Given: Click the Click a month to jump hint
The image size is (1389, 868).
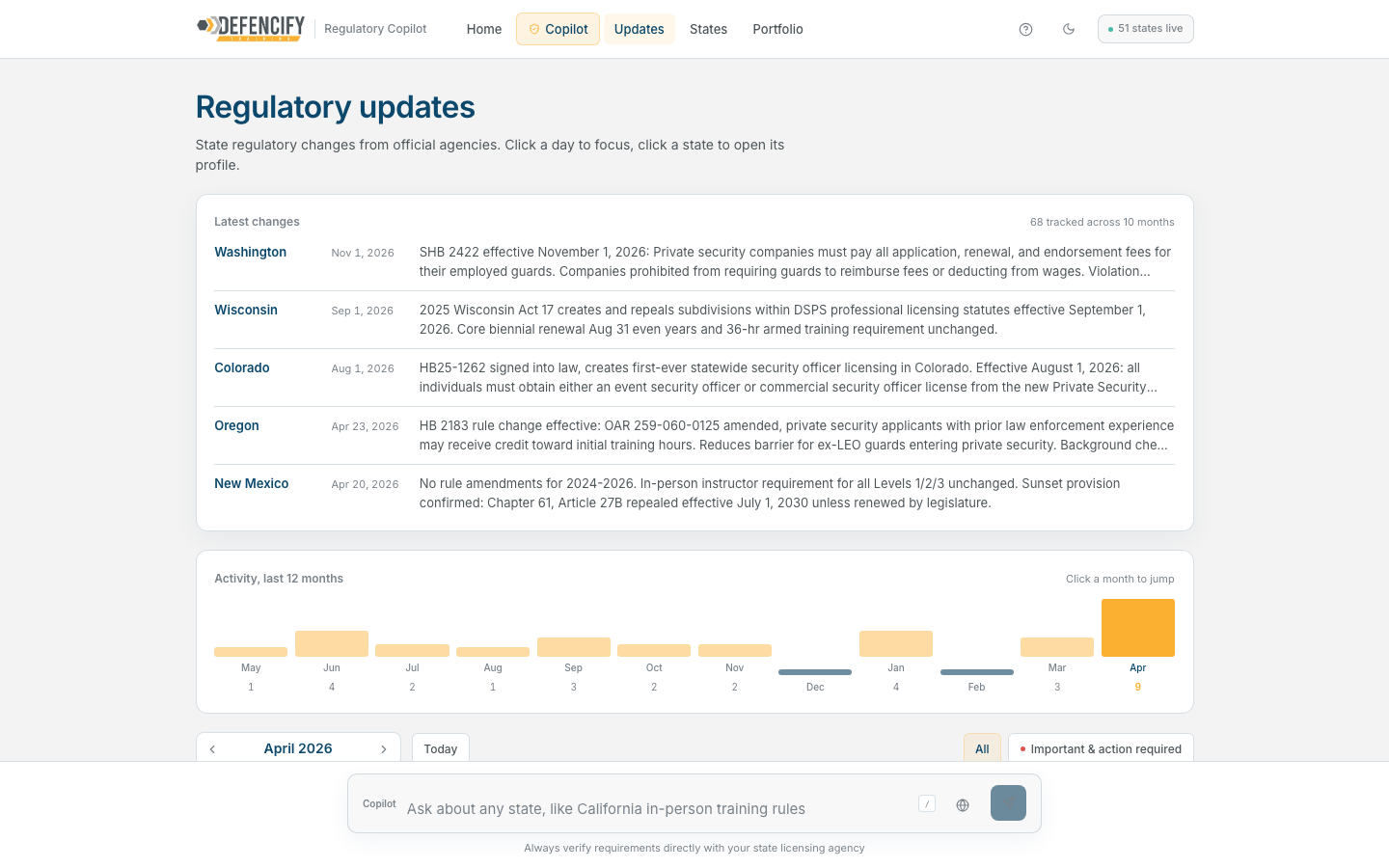Looking at the screenshot, I should (x=1120, y=579).
